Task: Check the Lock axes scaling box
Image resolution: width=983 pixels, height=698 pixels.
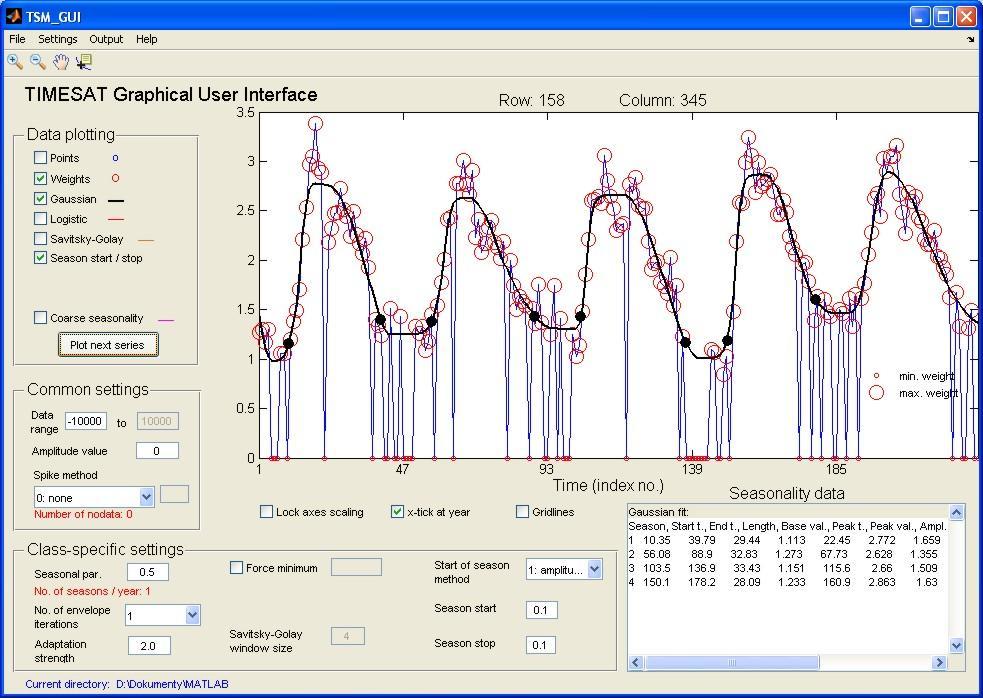Action: point(266,512)
